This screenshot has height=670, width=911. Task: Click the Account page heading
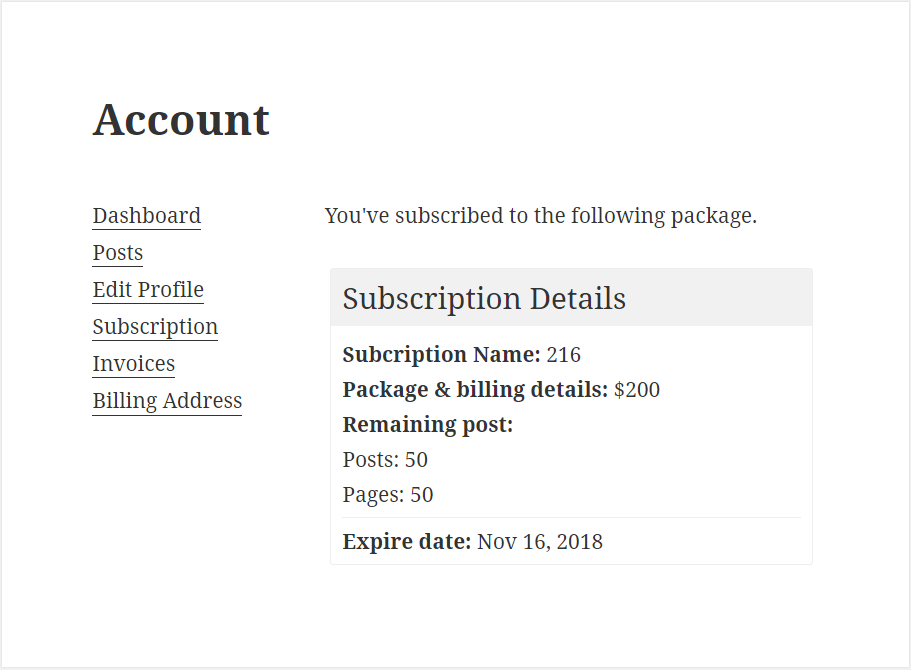click(x=181, y=120)
